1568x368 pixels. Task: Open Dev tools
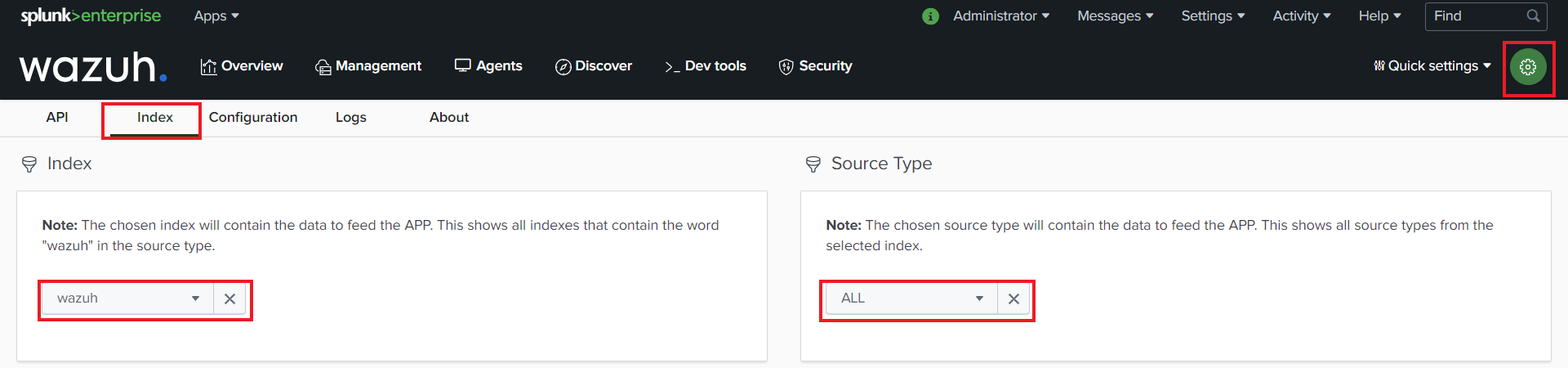706,66
